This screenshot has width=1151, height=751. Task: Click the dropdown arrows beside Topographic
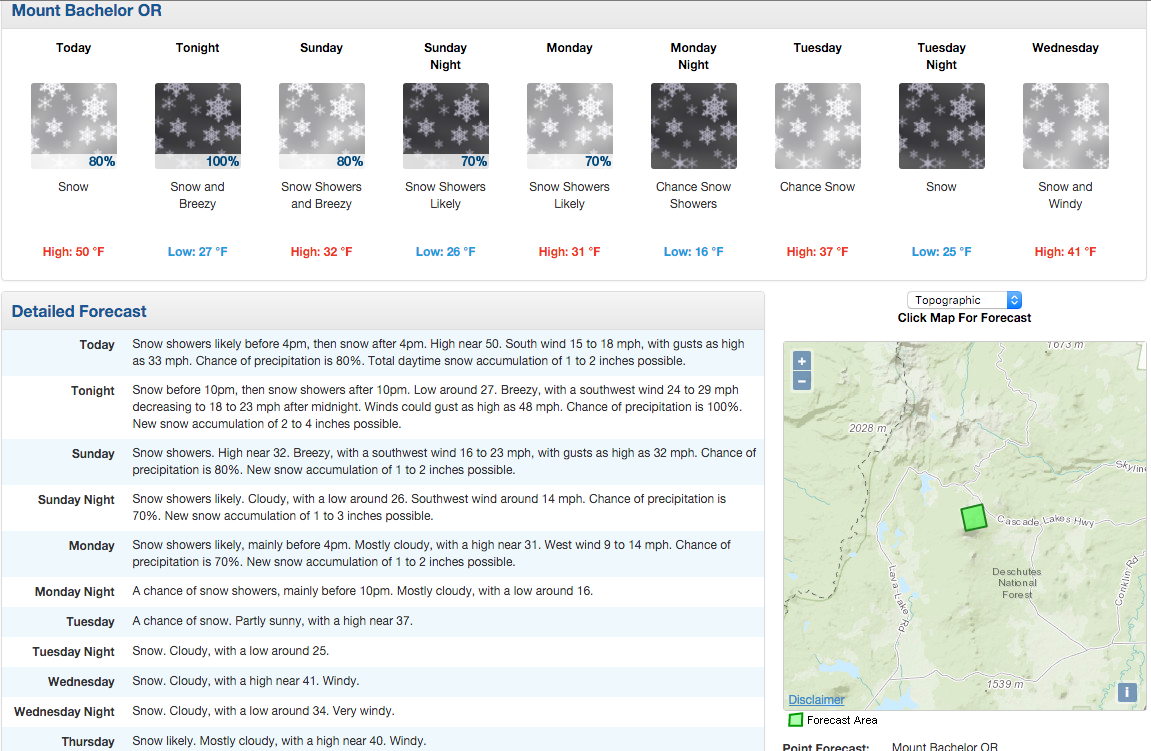click(x=1014, y=300)
